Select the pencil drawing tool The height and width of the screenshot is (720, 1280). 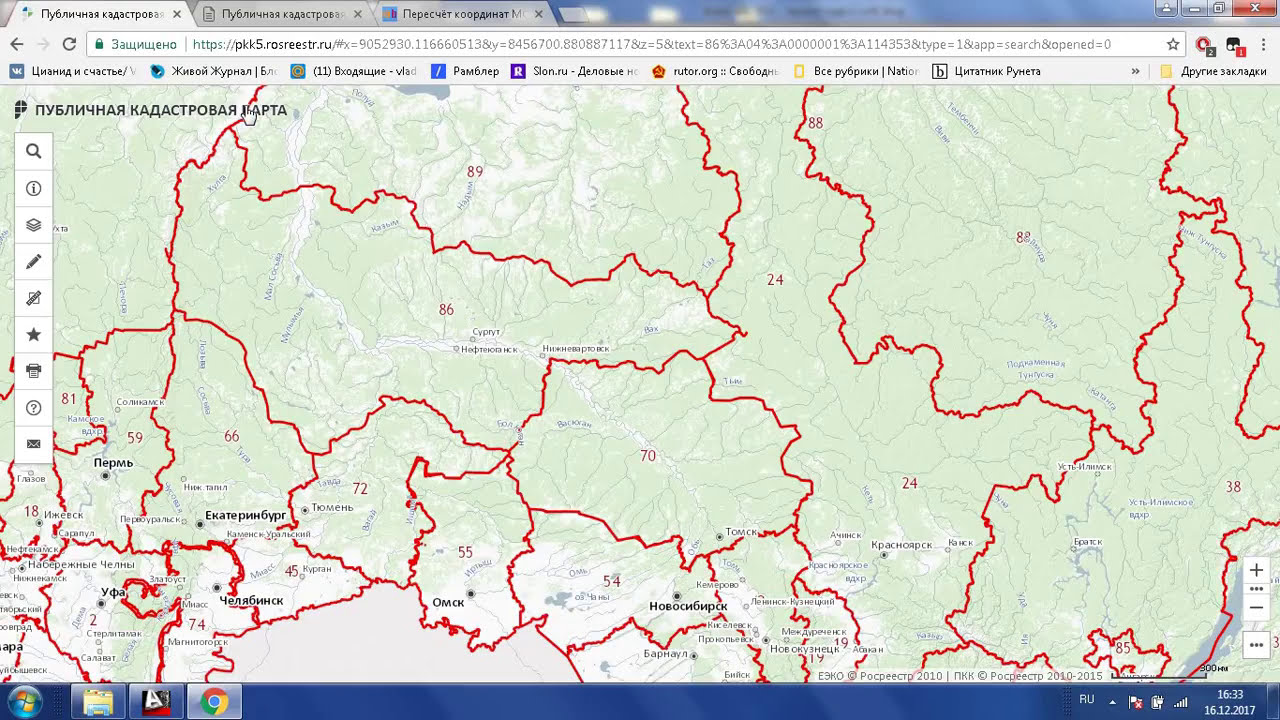33,262
